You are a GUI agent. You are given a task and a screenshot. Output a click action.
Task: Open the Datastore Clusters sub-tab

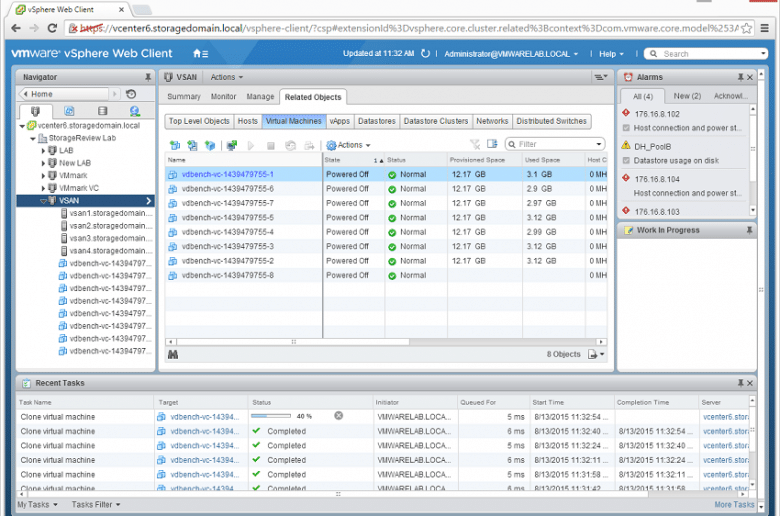[x=436, y=121]
